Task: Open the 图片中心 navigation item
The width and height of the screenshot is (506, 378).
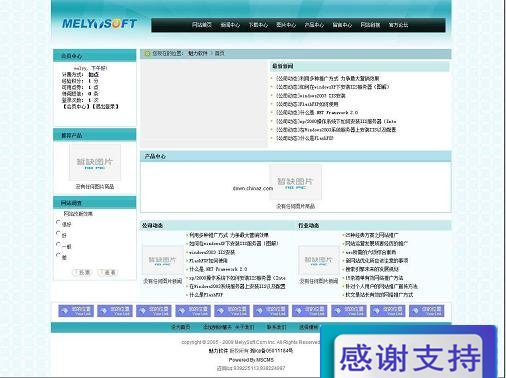Action: coord(286,25)
